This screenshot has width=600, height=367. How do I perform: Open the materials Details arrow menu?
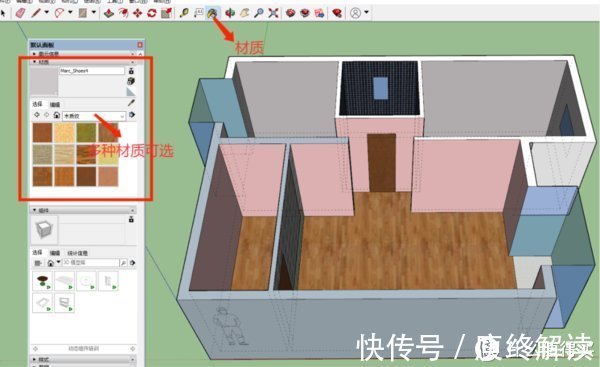[132, 114]
